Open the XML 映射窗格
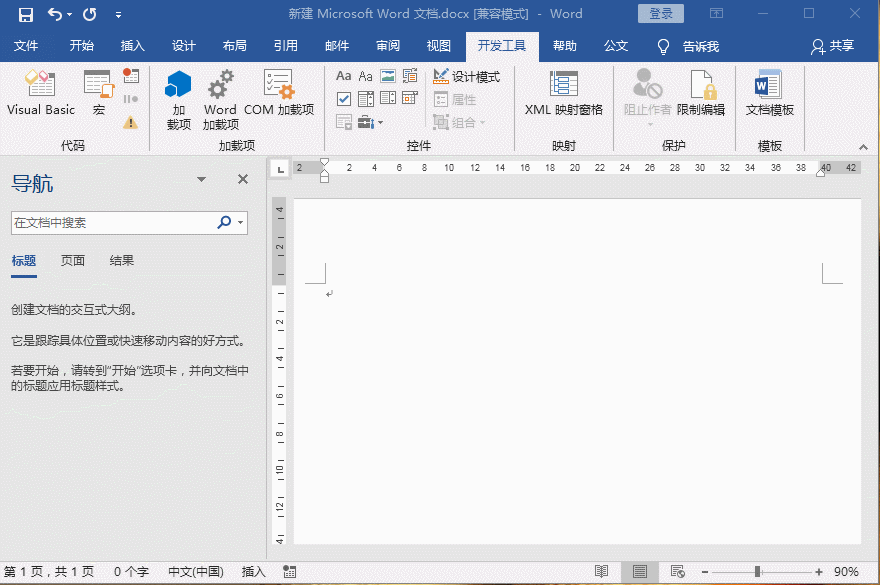This screenshot has width=880, height=585. (563, 93)
